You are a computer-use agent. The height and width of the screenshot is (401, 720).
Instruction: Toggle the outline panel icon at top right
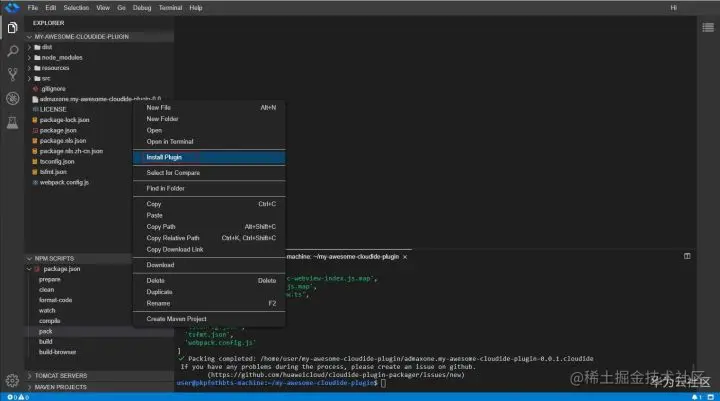708,28
